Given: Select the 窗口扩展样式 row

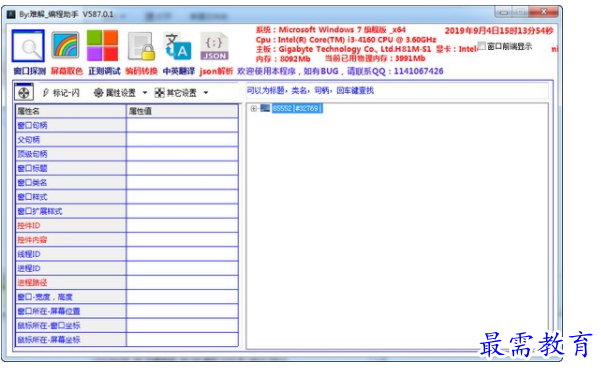Looking at the screenshot, I should tap(127, 211).
